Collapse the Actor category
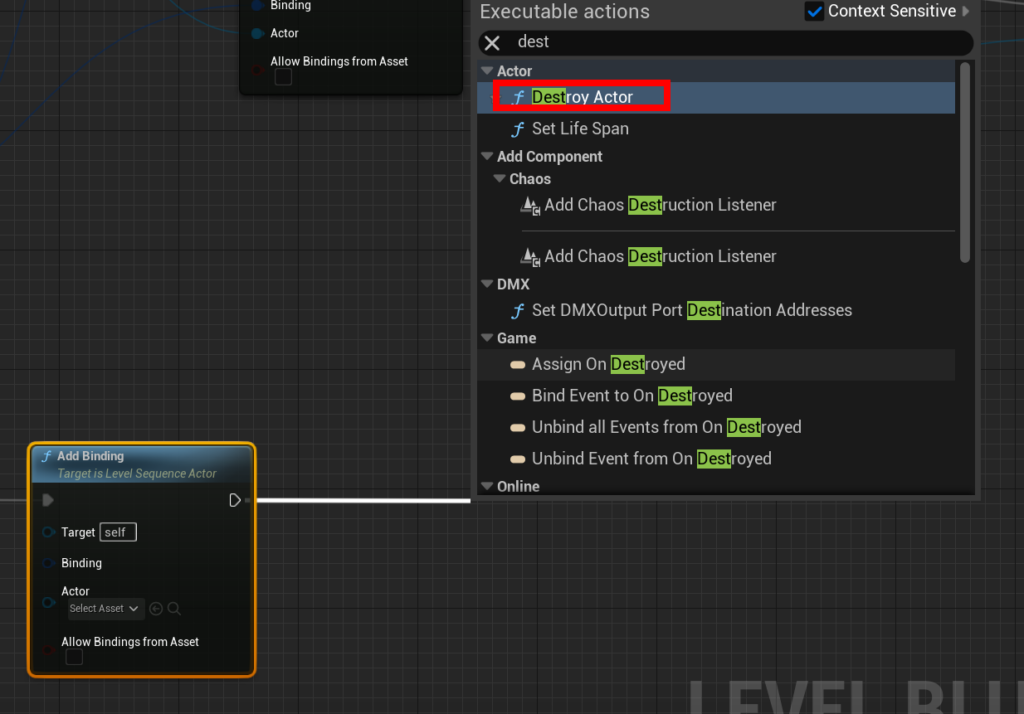Image resolution: width=1024 pixels, height=714 pixels. [x=487, y=71]
